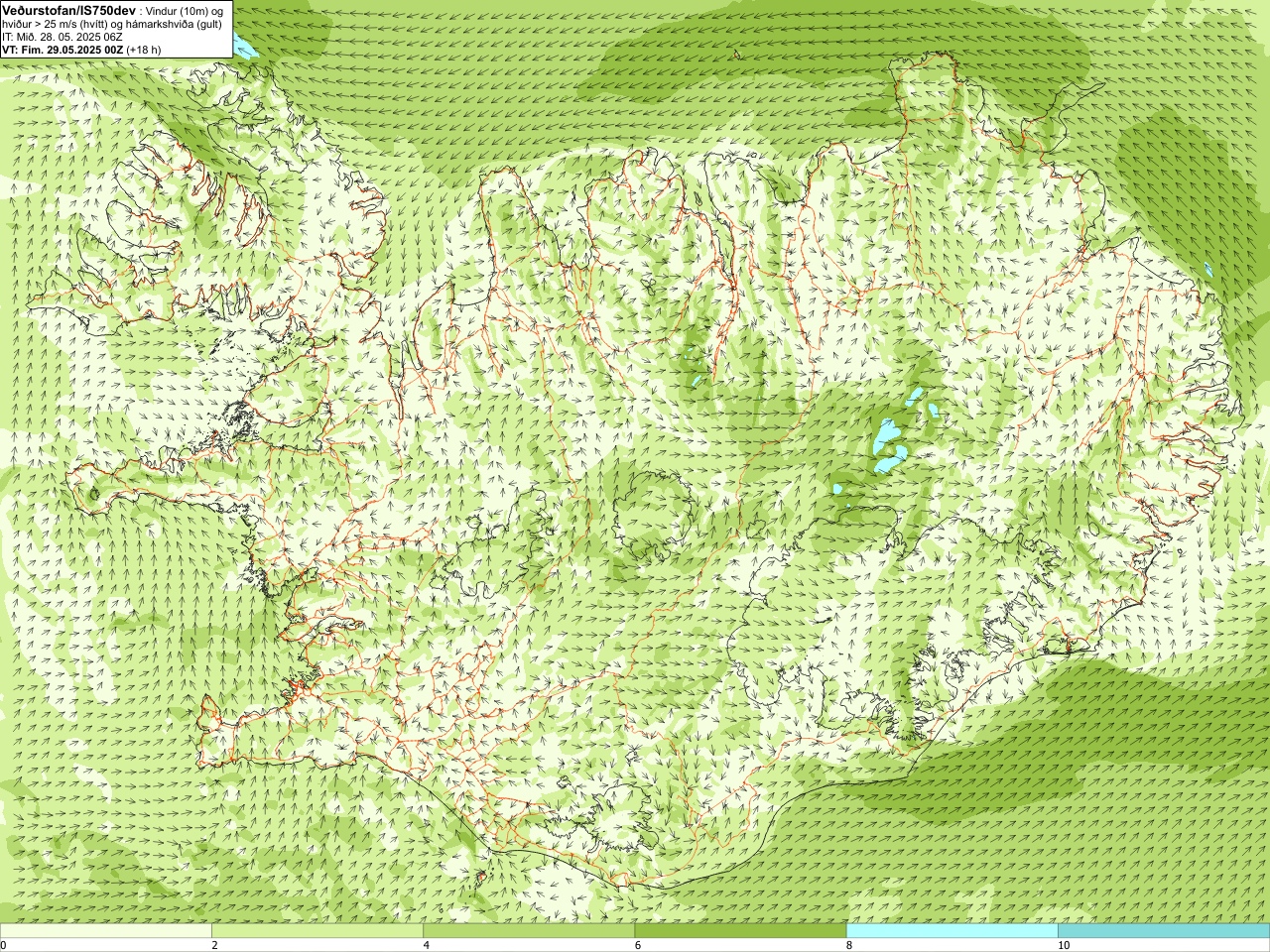Click legend scale label "4"
This screenshot has height=952, width=1270.
click(427, 945)
